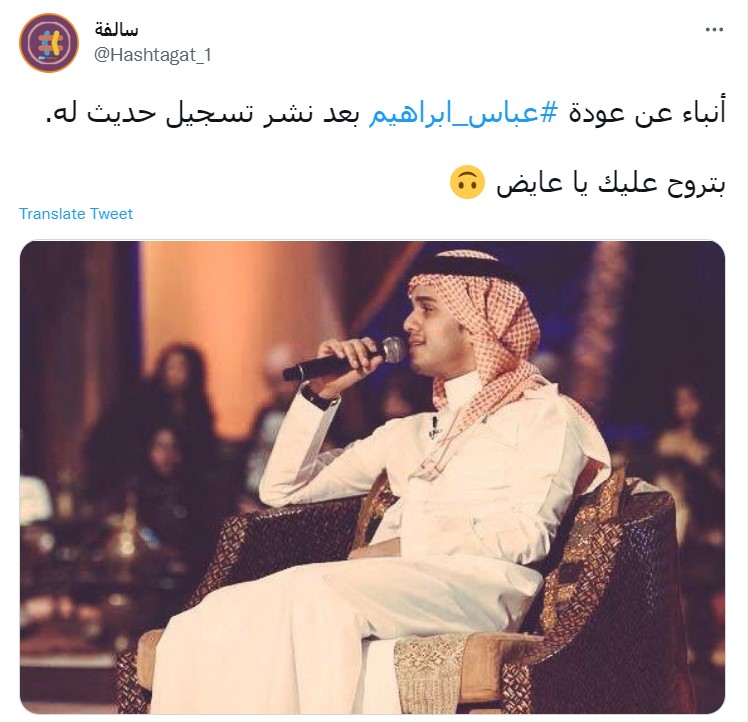Click Translate Tweet
748x722 pixels.
[76, 214]
